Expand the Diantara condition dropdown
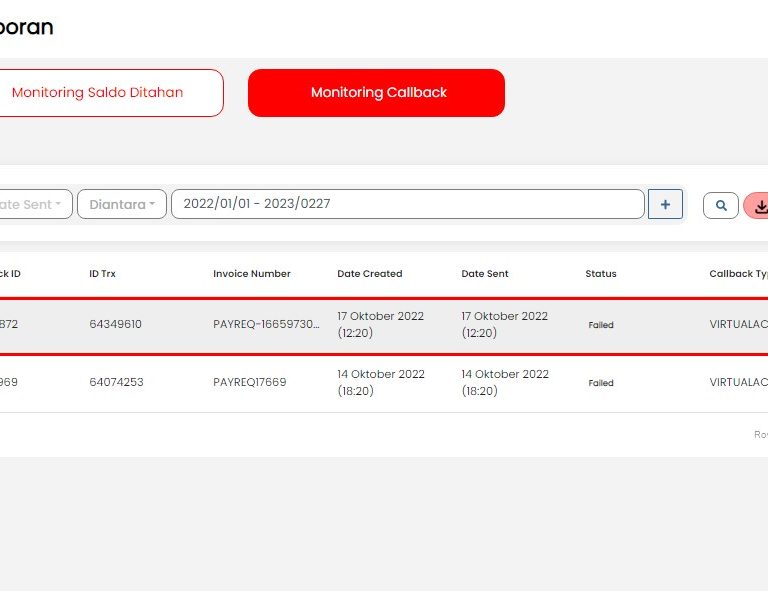The image size is (768, 591). point(122,204)
